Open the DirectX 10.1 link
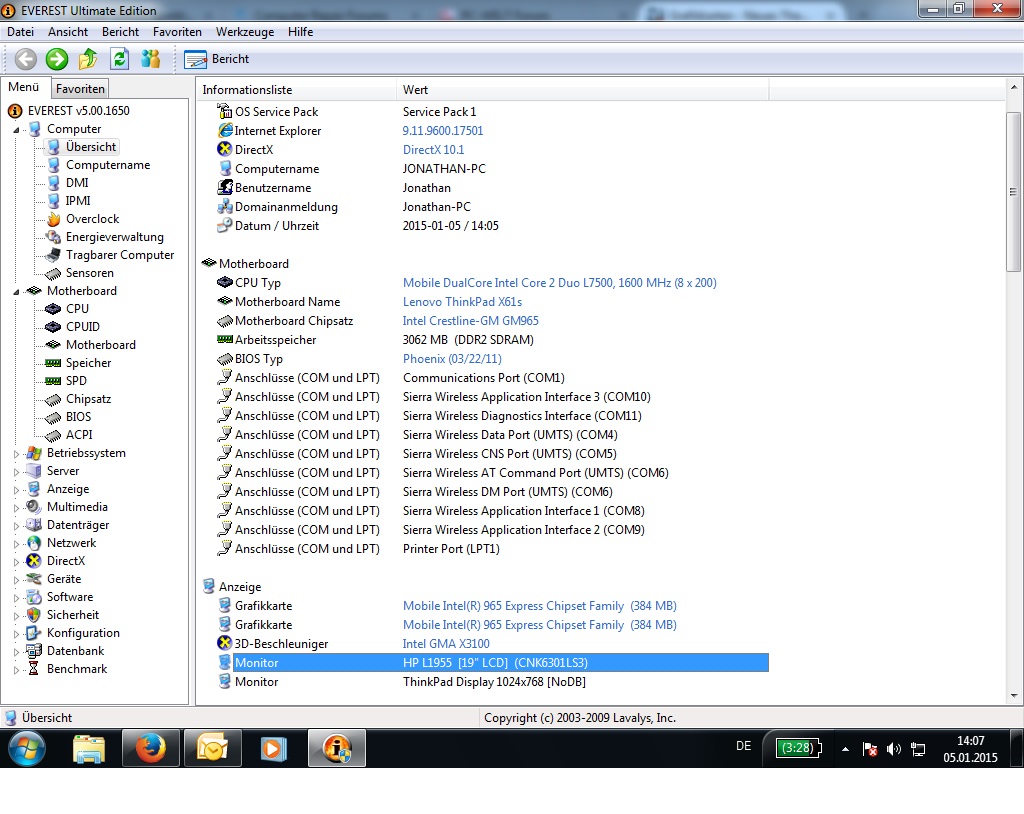The image size is (1024, 814). point(434,150)
